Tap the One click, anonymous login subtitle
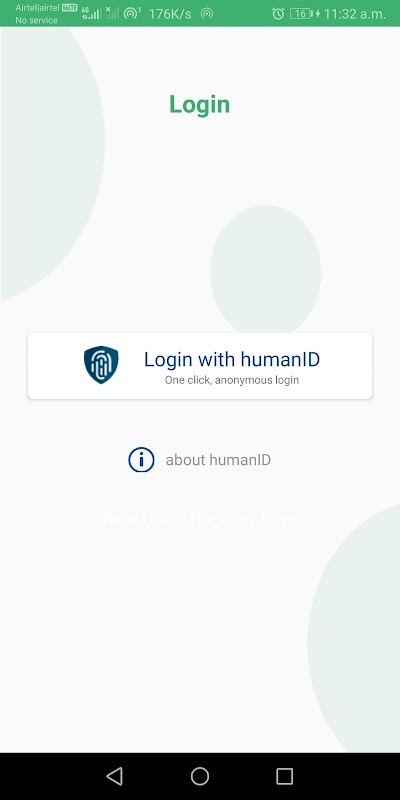Screen dimensions: 400x800 (x=232, y=380)
